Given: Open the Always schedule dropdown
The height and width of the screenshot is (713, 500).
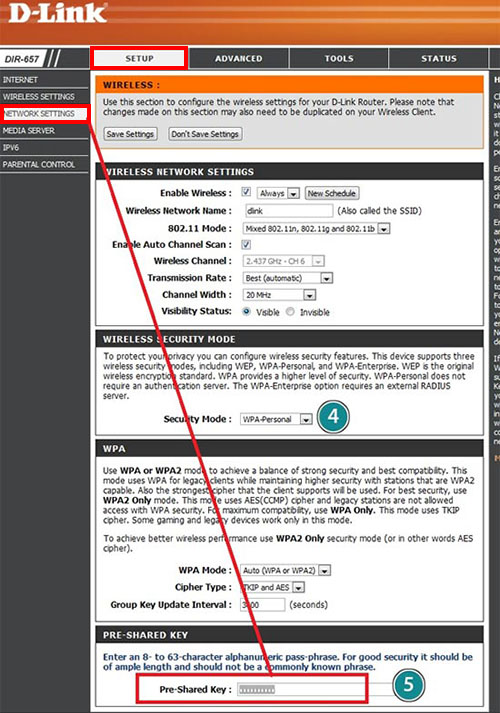Looking at the screenshot, I should (x=278, y=193).
